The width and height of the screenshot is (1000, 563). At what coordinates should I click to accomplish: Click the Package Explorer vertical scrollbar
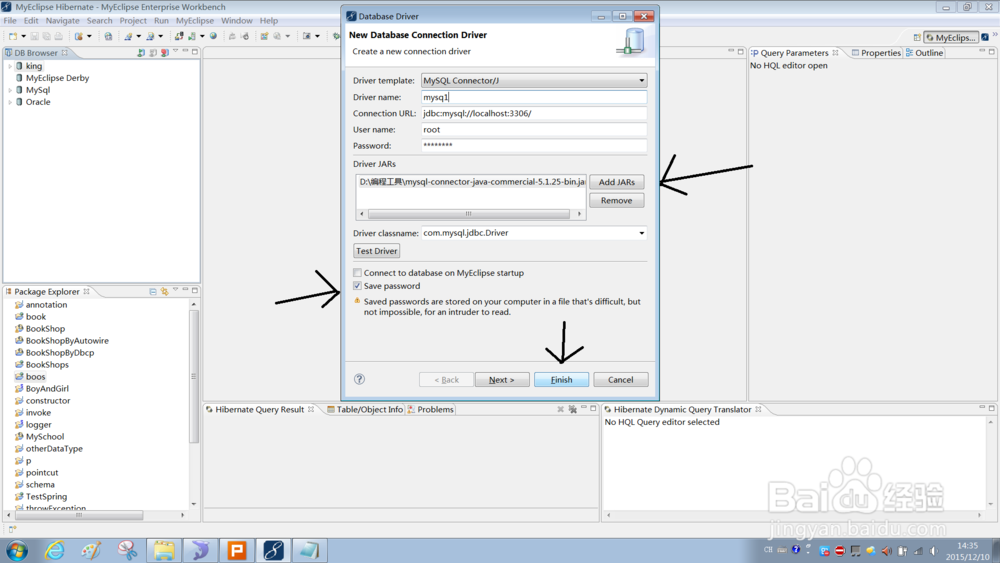pyautogui.click(x=194, y=376)
